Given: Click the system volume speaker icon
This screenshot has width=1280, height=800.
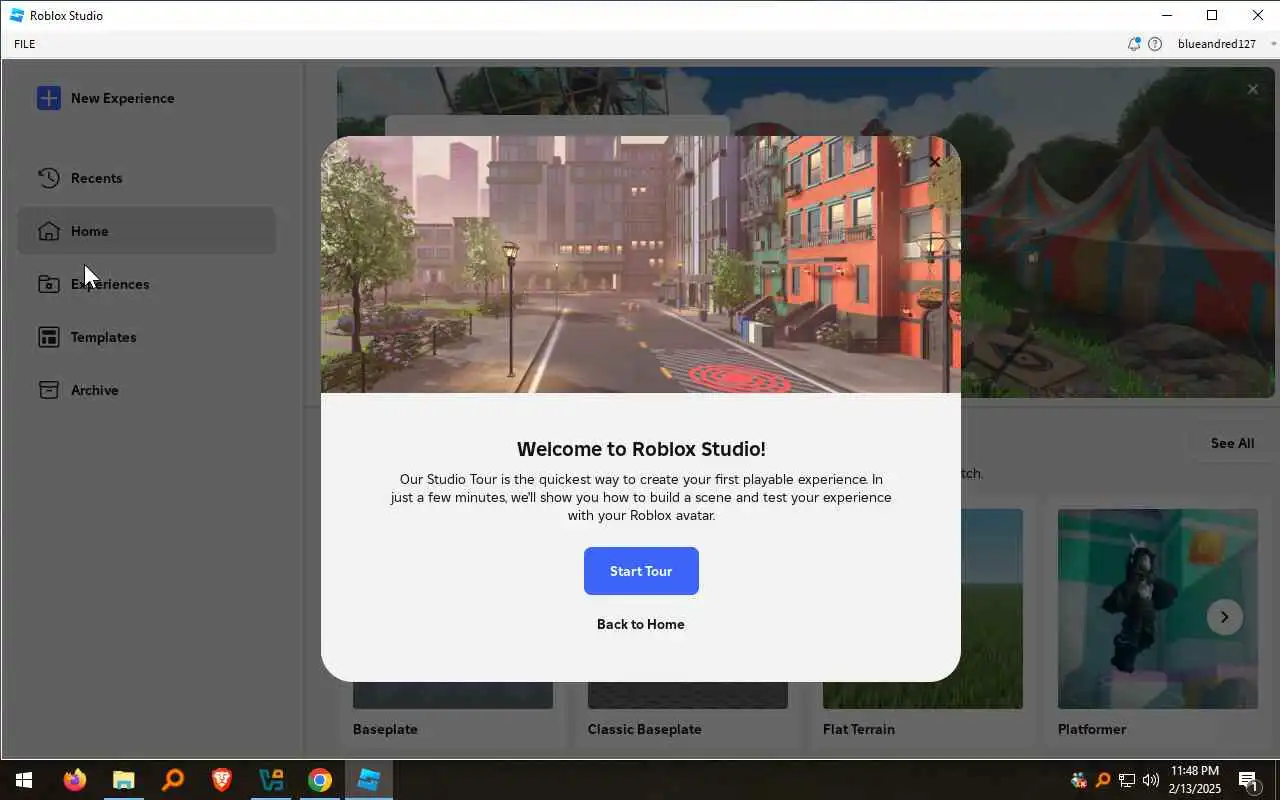Looking at the screenshot, I should point(1151,780).
